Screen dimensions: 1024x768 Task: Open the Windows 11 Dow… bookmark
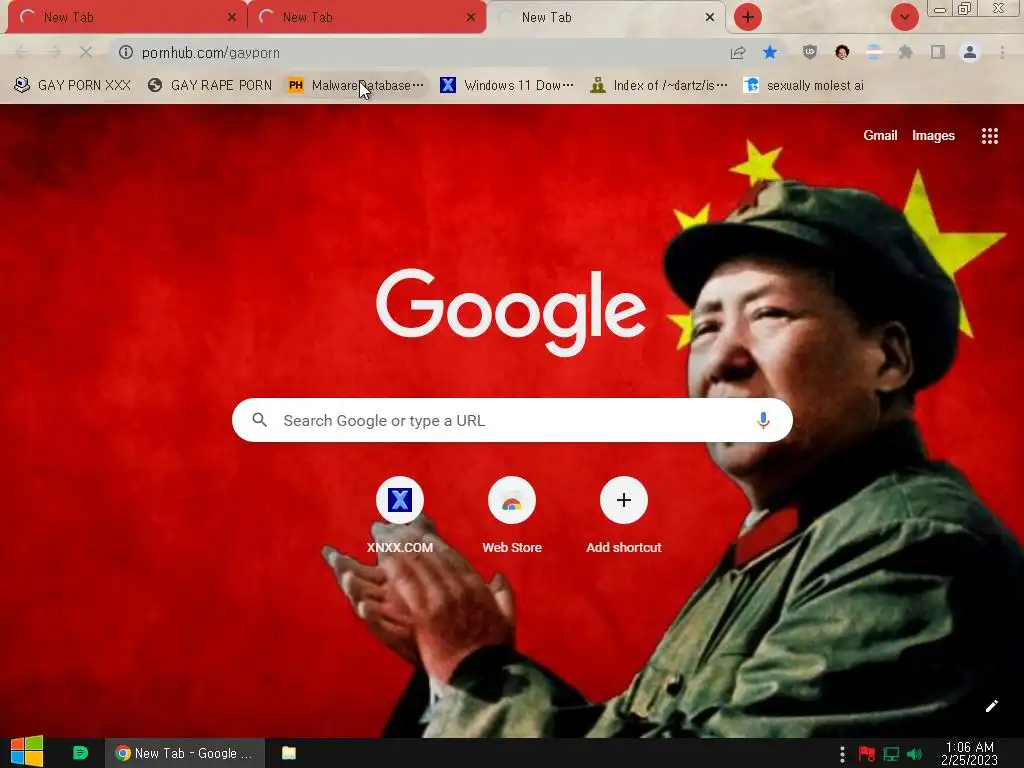coord(507,86)
